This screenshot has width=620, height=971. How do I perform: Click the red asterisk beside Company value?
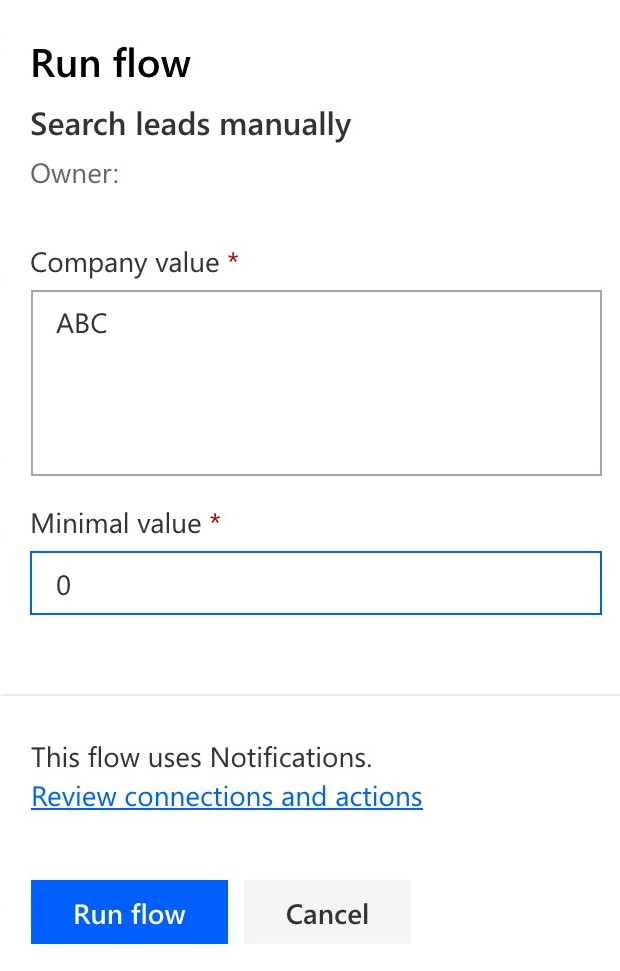coord(233,262)
